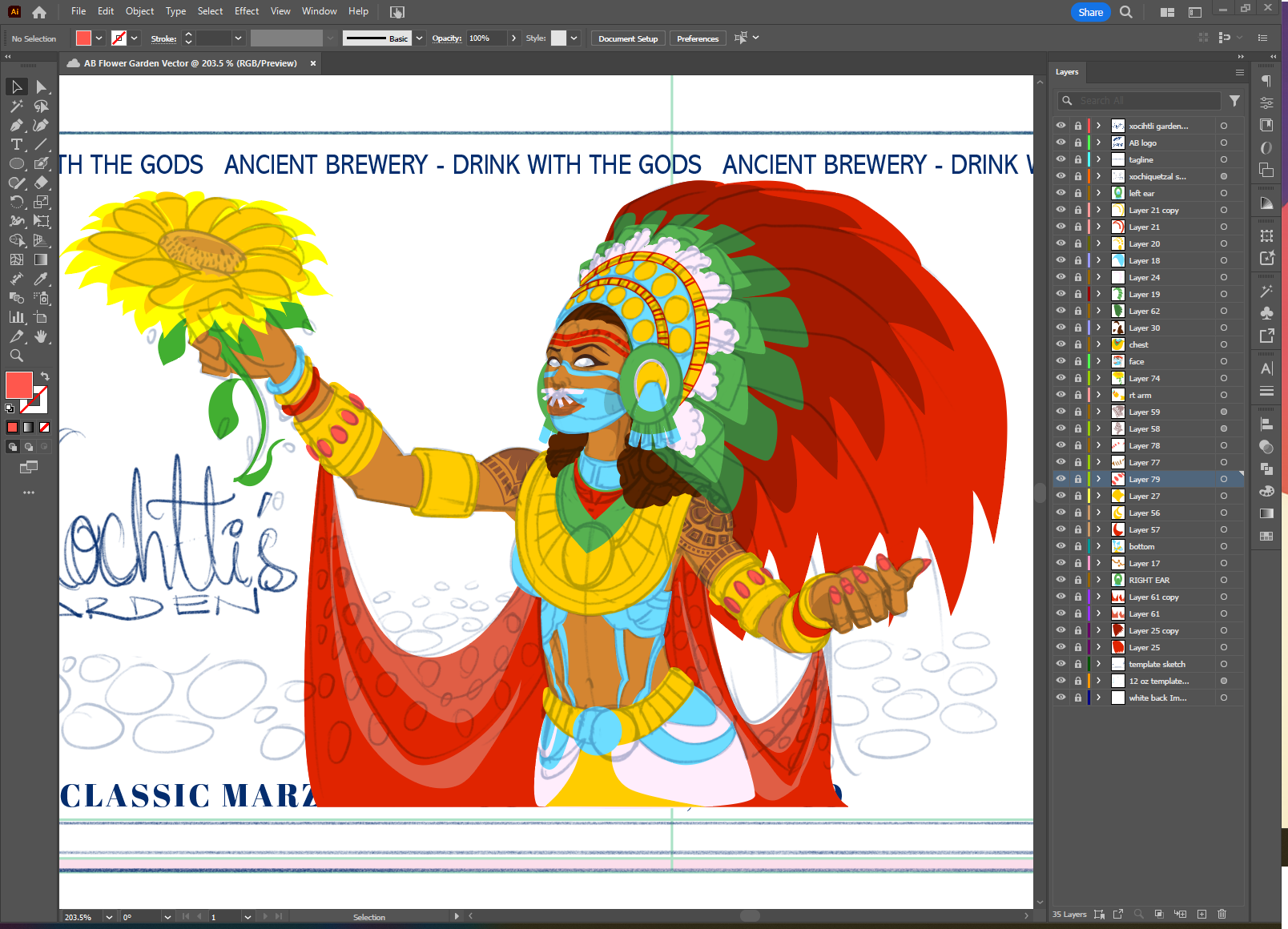Expand the RIGHT EAR layer
This screenshot has height=929, width=1288.
[1099, 580]
